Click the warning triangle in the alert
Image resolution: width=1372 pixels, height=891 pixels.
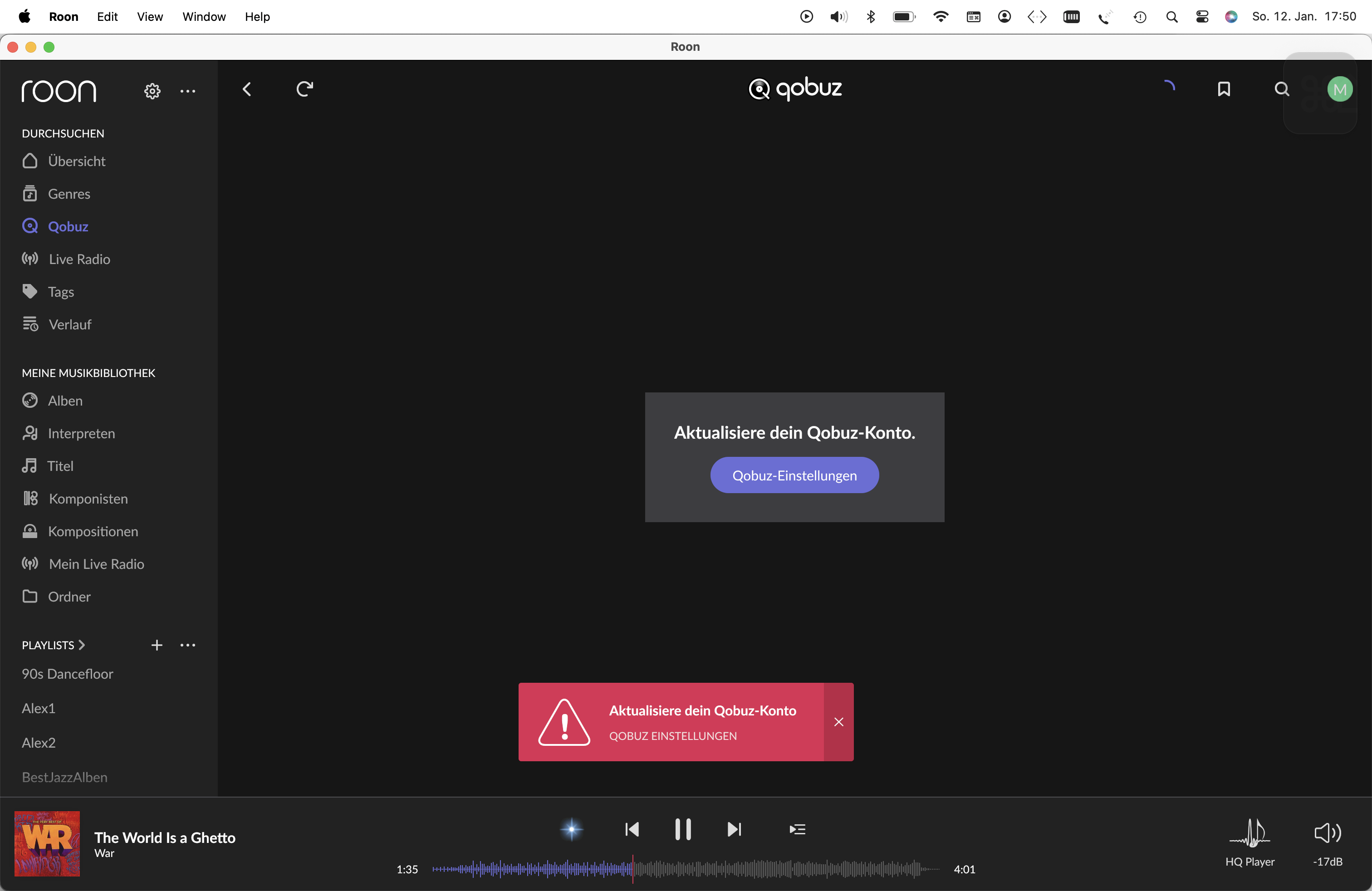pyautogui.click(x=564, y=722)
